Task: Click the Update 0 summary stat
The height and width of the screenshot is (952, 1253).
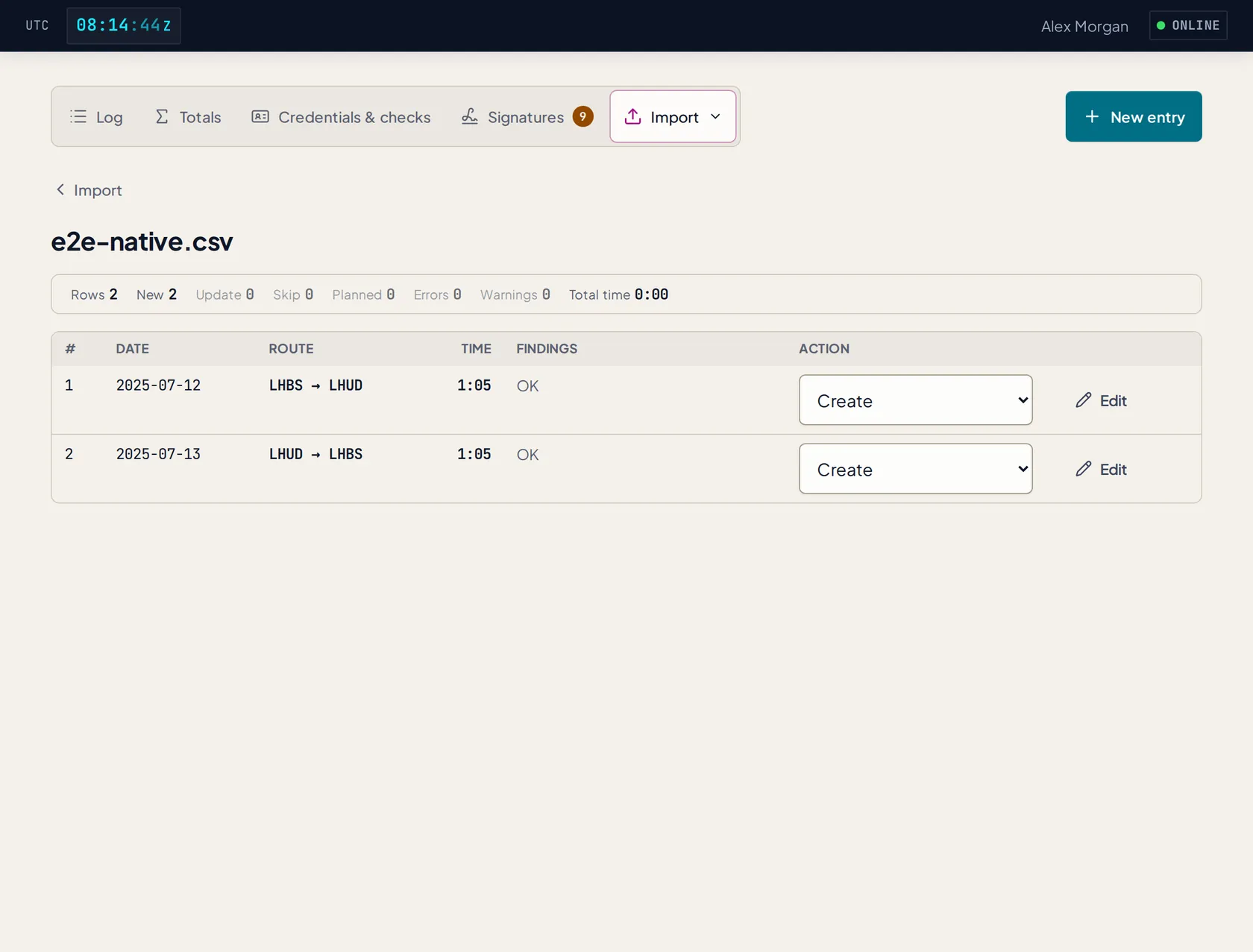Action: coord(224,294)
